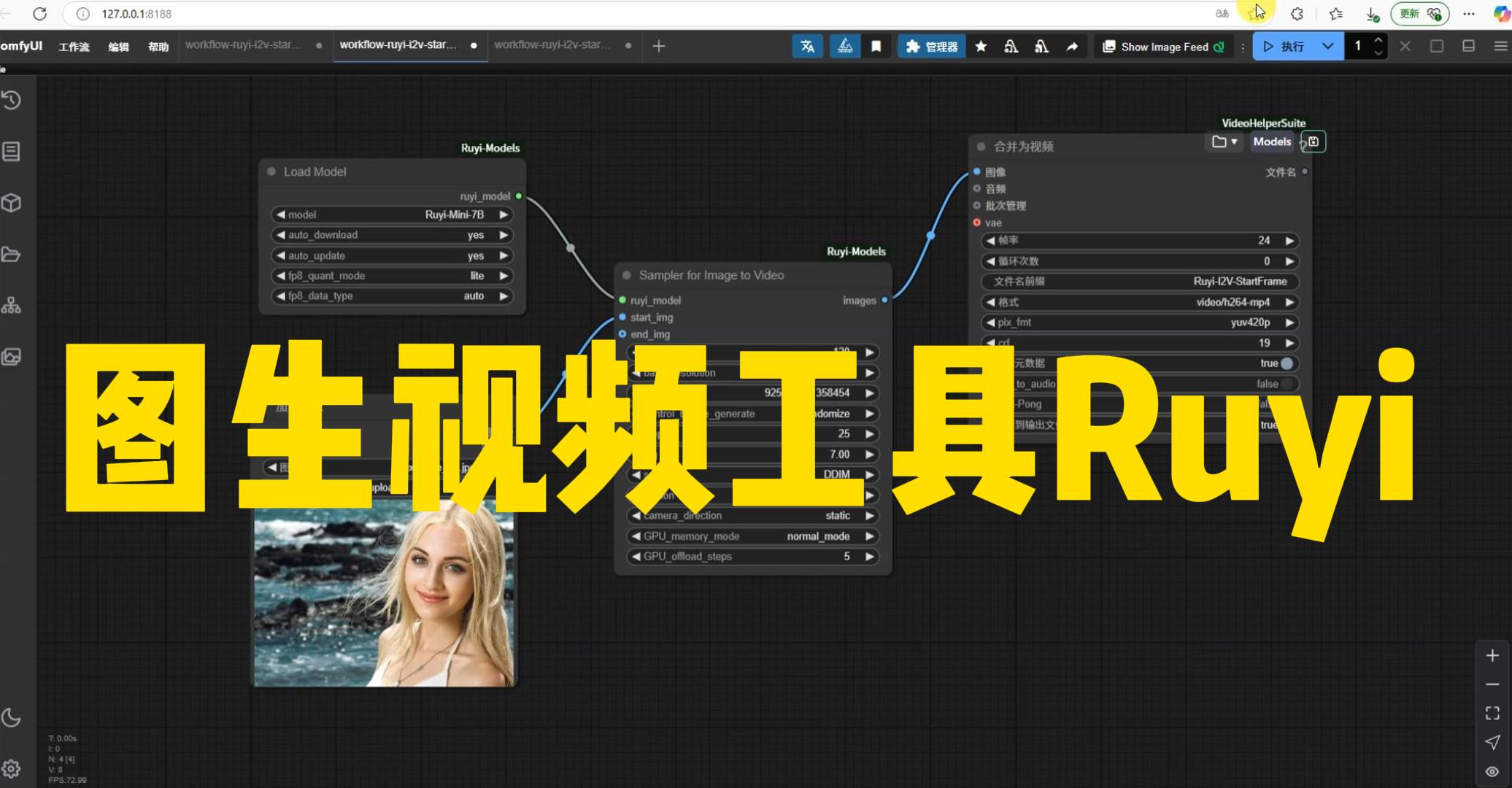
Task: Click the images output port on Sampler
Action: coord(884,300)
